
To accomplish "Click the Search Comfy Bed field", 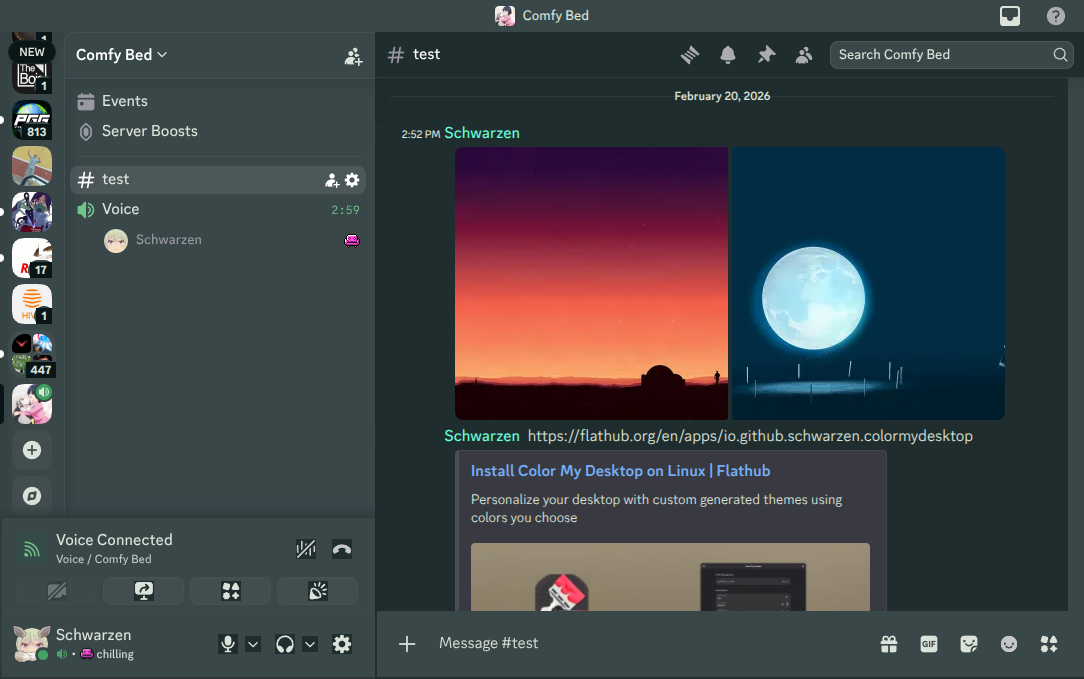I will tap(951, 55).
